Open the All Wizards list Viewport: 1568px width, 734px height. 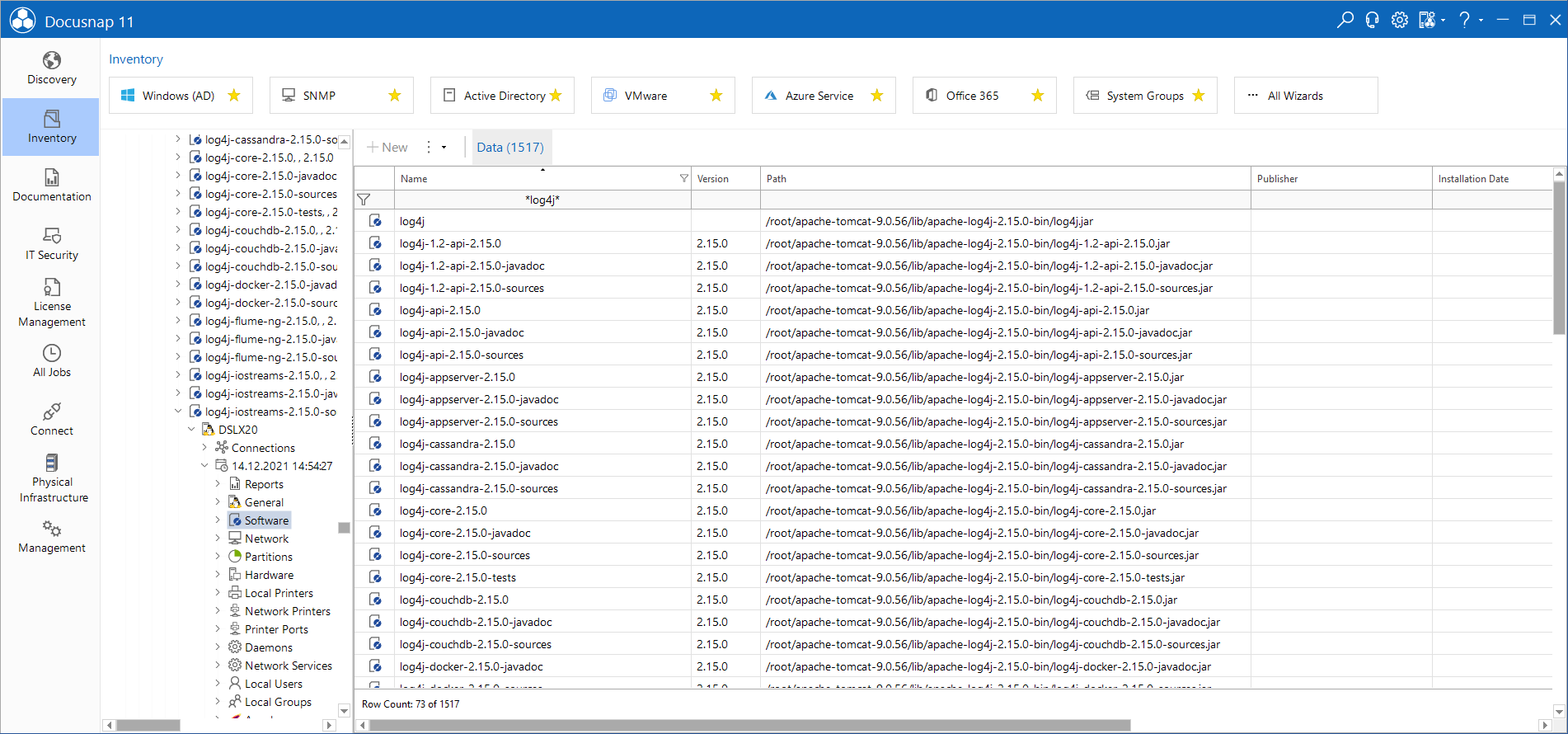(x=1305, y=96)
